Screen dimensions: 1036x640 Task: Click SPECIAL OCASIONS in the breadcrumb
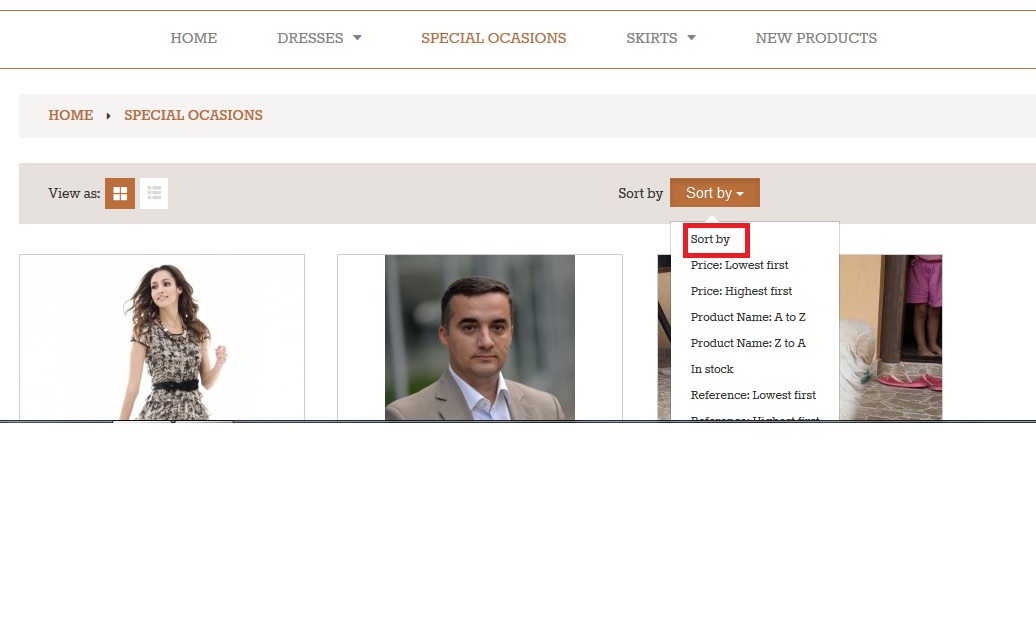[193, 115]
